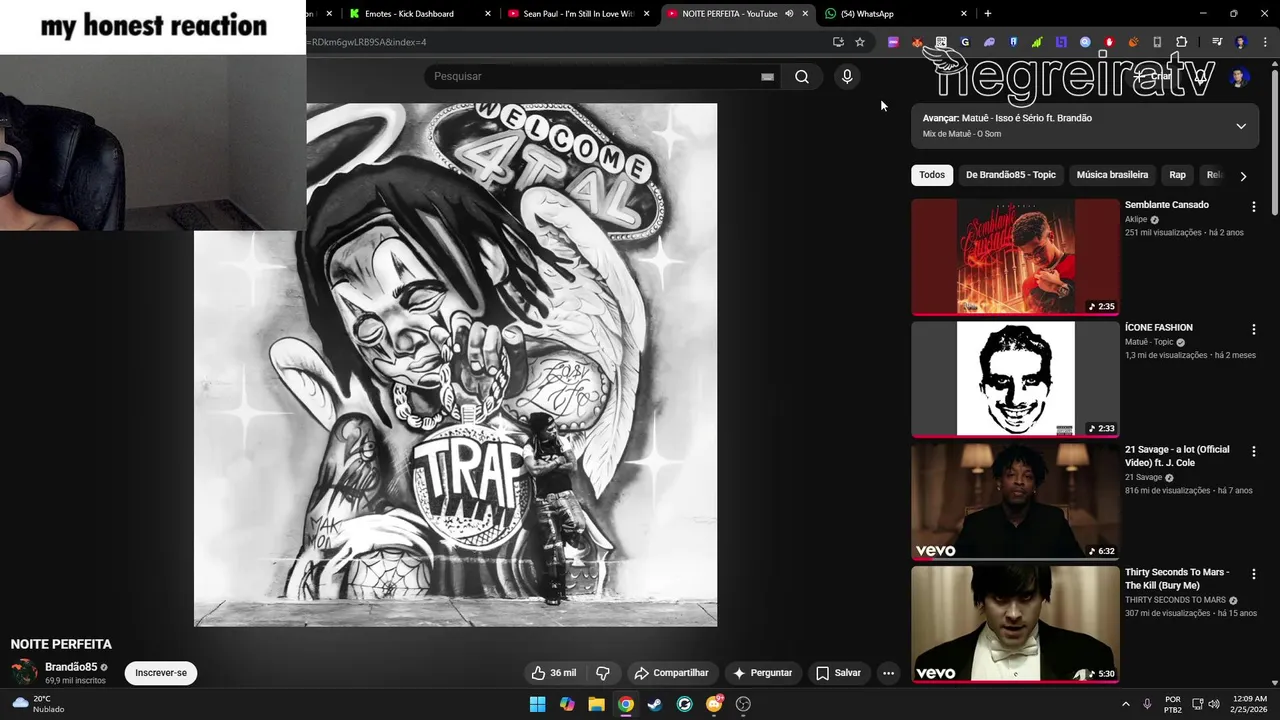The image size is (1280, 720).
Task: Open more actions ellipsis under video
Action: (x=888, y=673)
